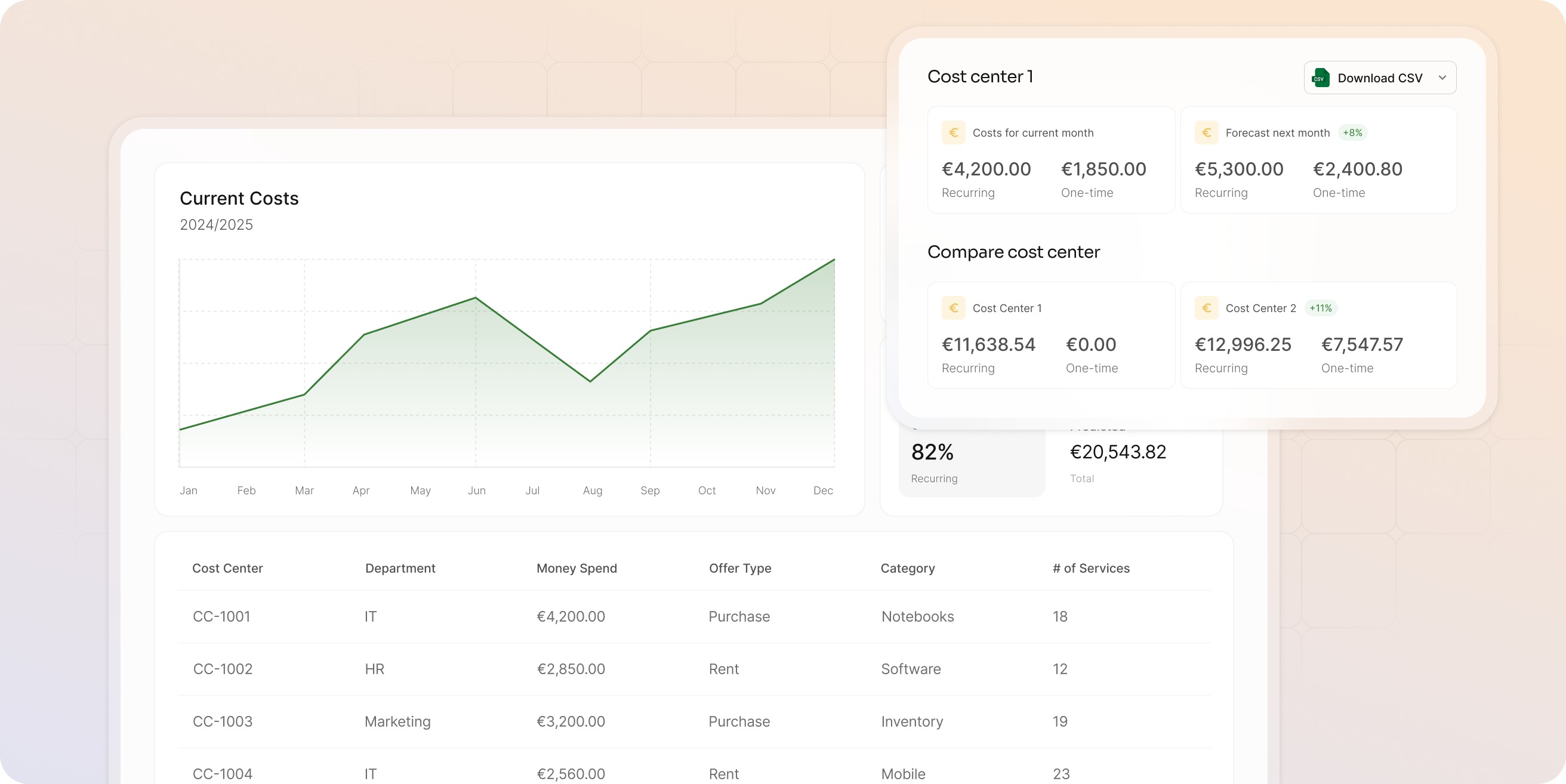Select the Department column header
The height and width of the screenshot is (784, 1566).
400,568
